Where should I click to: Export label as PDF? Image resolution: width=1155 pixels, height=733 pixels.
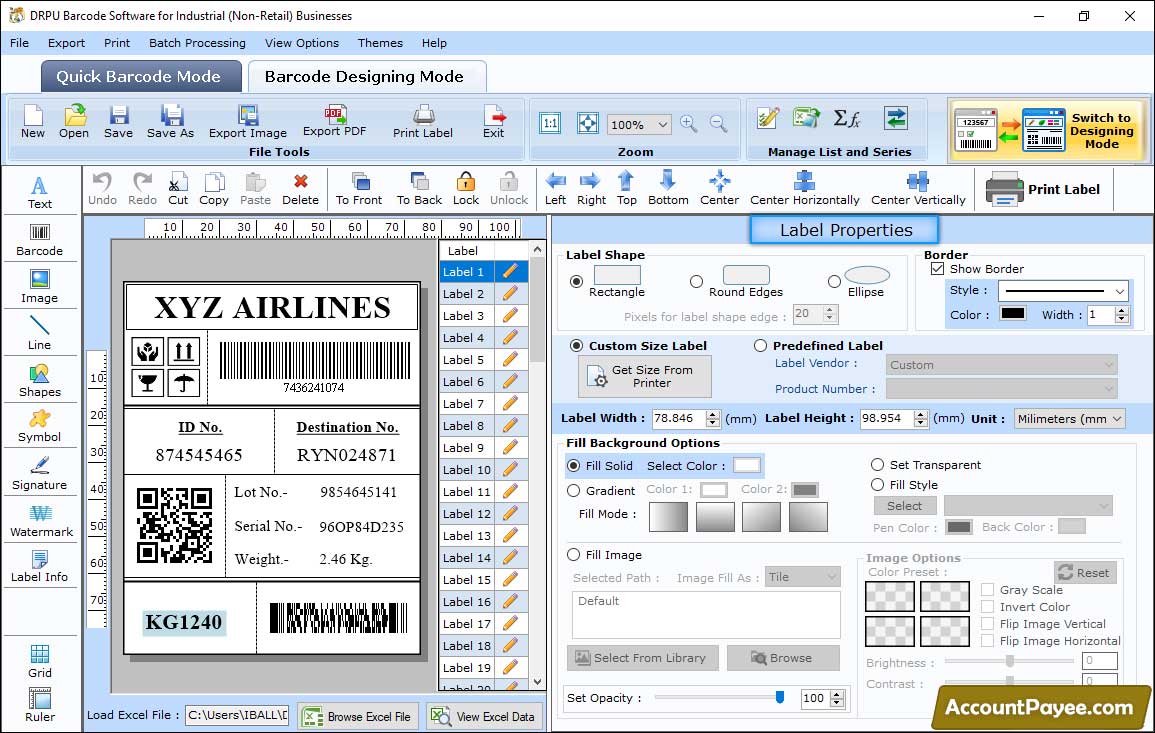[334, 122]
